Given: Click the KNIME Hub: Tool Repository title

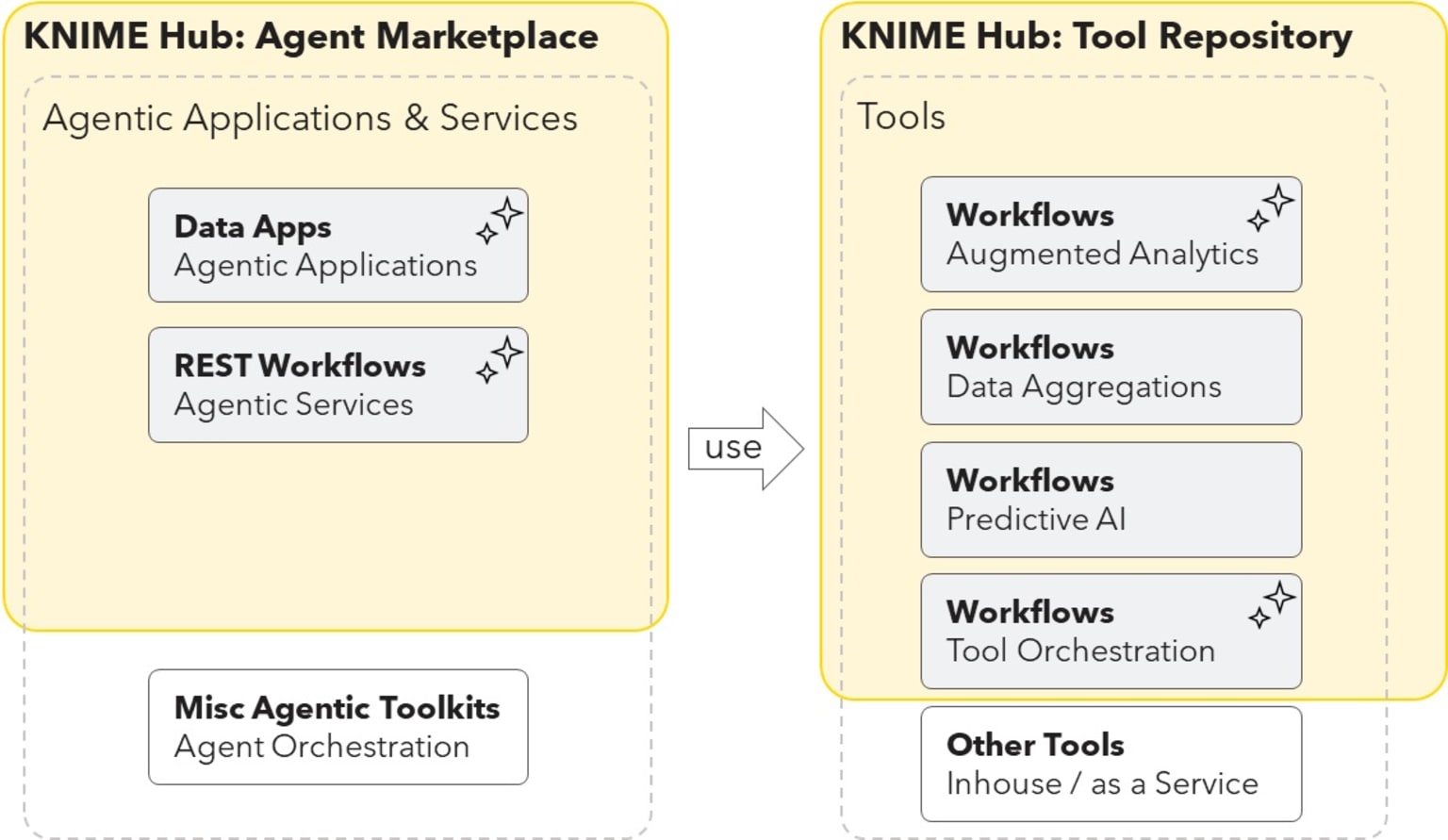Looking at the screenshot, I should [1096, 37].
